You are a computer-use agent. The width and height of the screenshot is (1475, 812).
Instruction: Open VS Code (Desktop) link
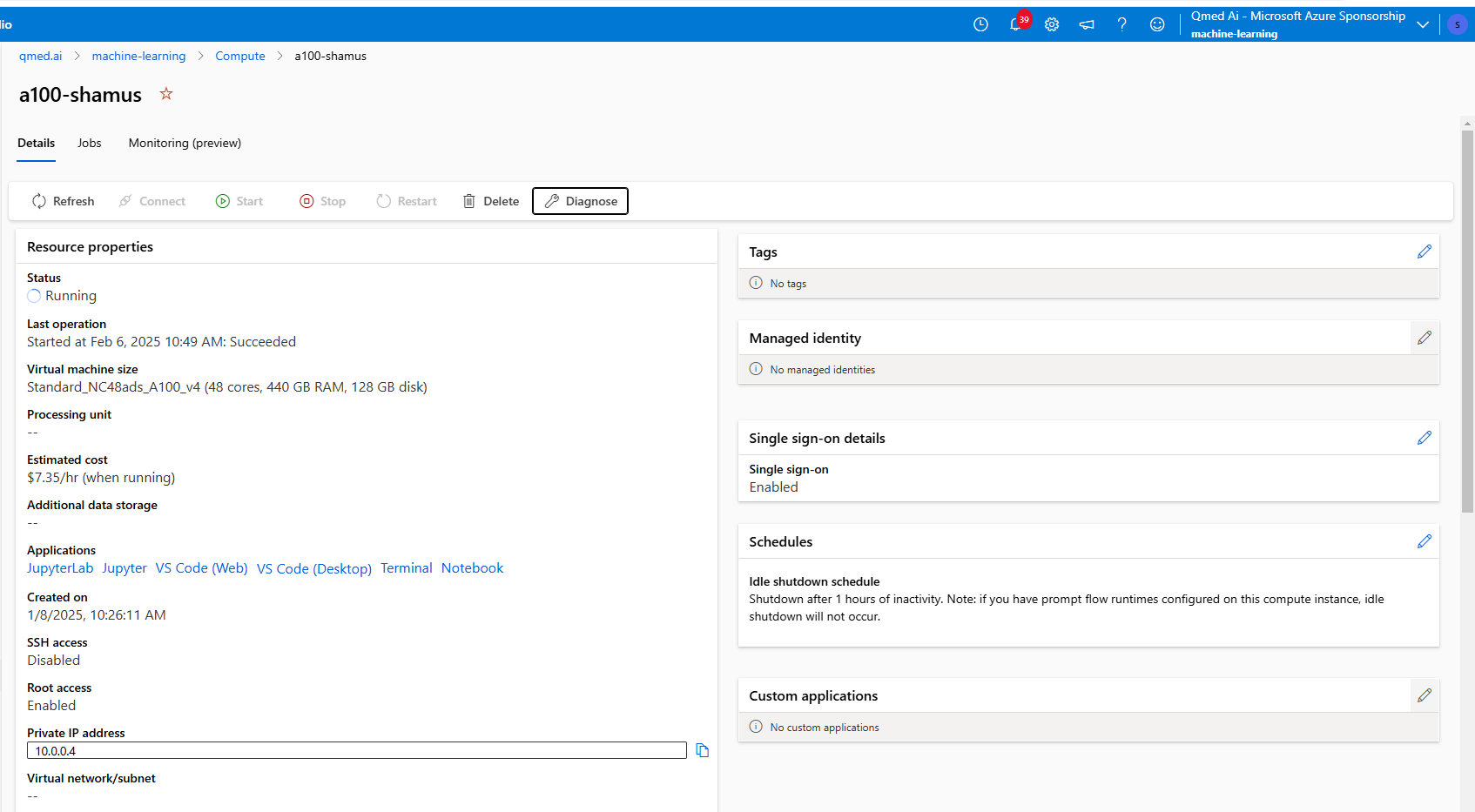(314, 568)
